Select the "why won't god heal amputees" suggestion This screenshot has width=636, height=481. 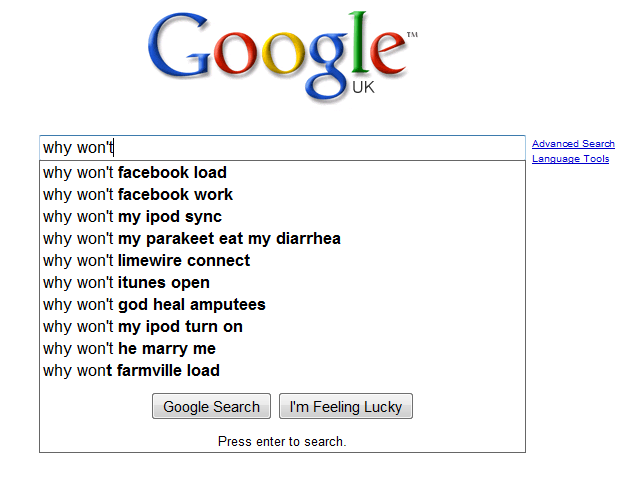pos(154,304)
